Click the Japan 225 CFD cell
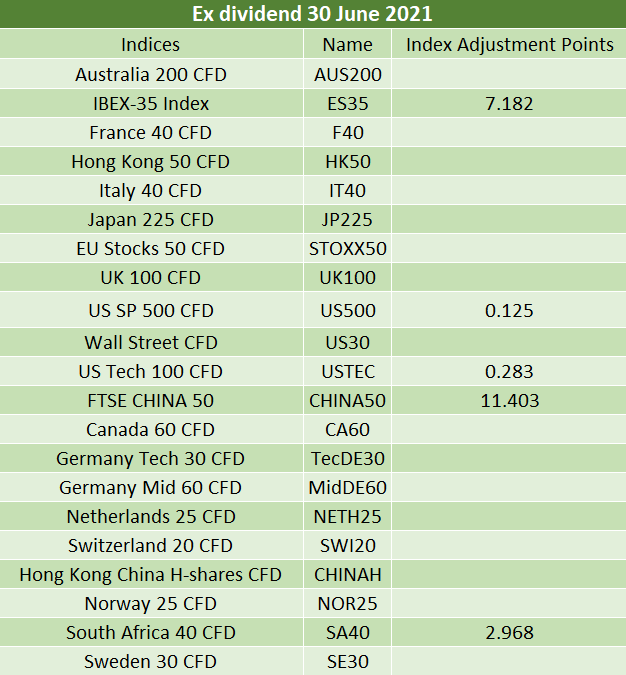626x675 pixels. pos(151,220)
